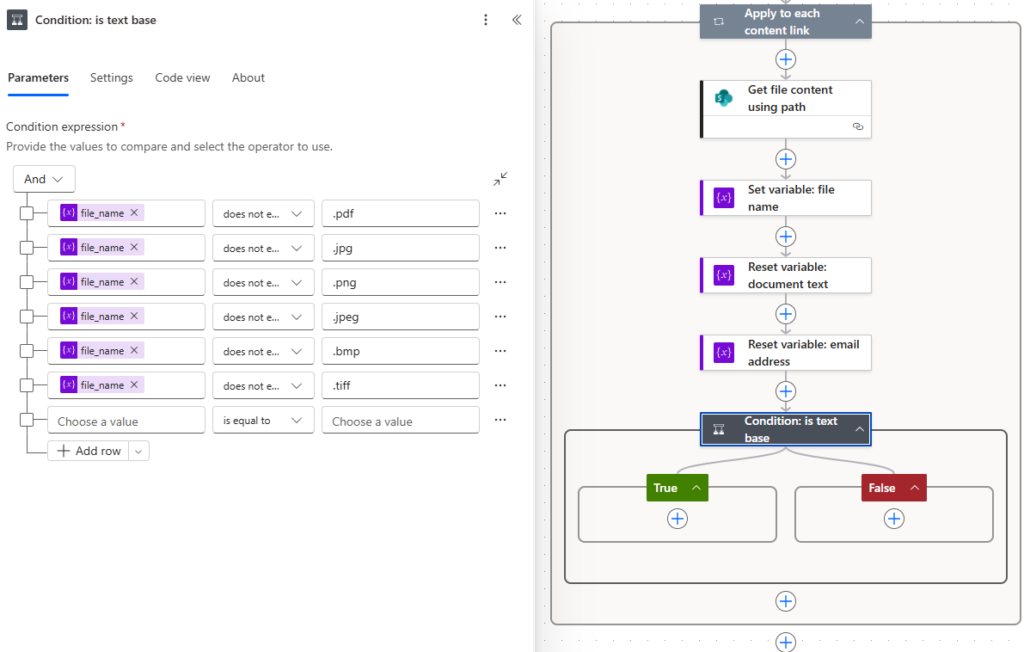Image resolution: width=1024 pixels, height=652 pixels.
Task: Open more options for the .png row
Action: click(500, 282)
